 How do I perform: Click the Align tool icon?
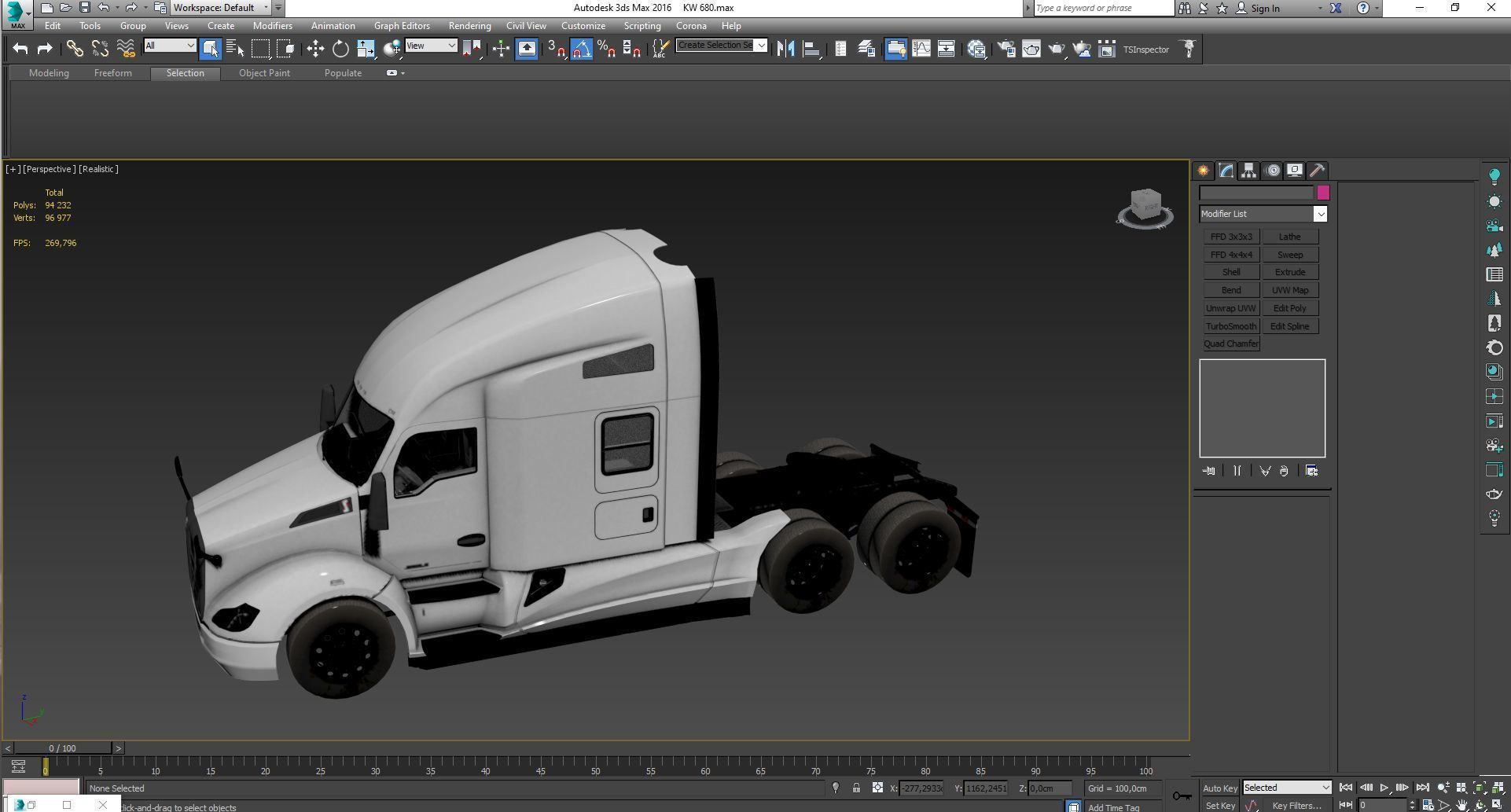811,49
